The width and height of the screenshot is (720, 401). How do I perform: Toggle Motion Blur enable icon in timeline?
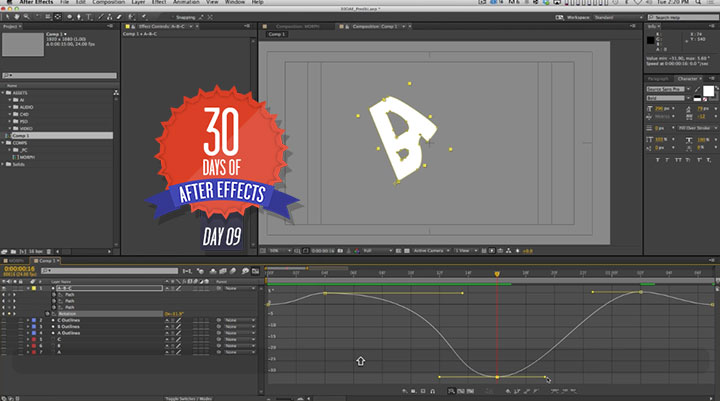233,271
